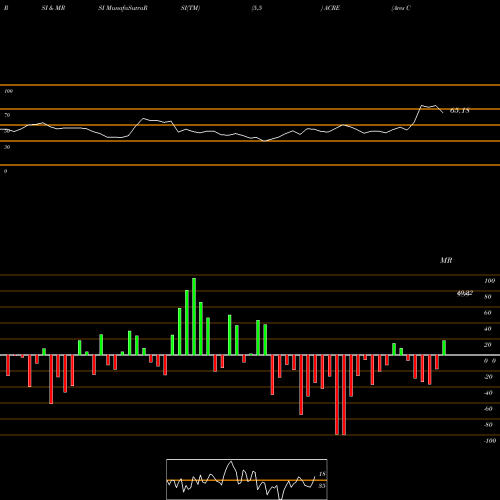Click MR axis label "-60"
The height and width of the screenshot is (500, 500).
[488, 409]
